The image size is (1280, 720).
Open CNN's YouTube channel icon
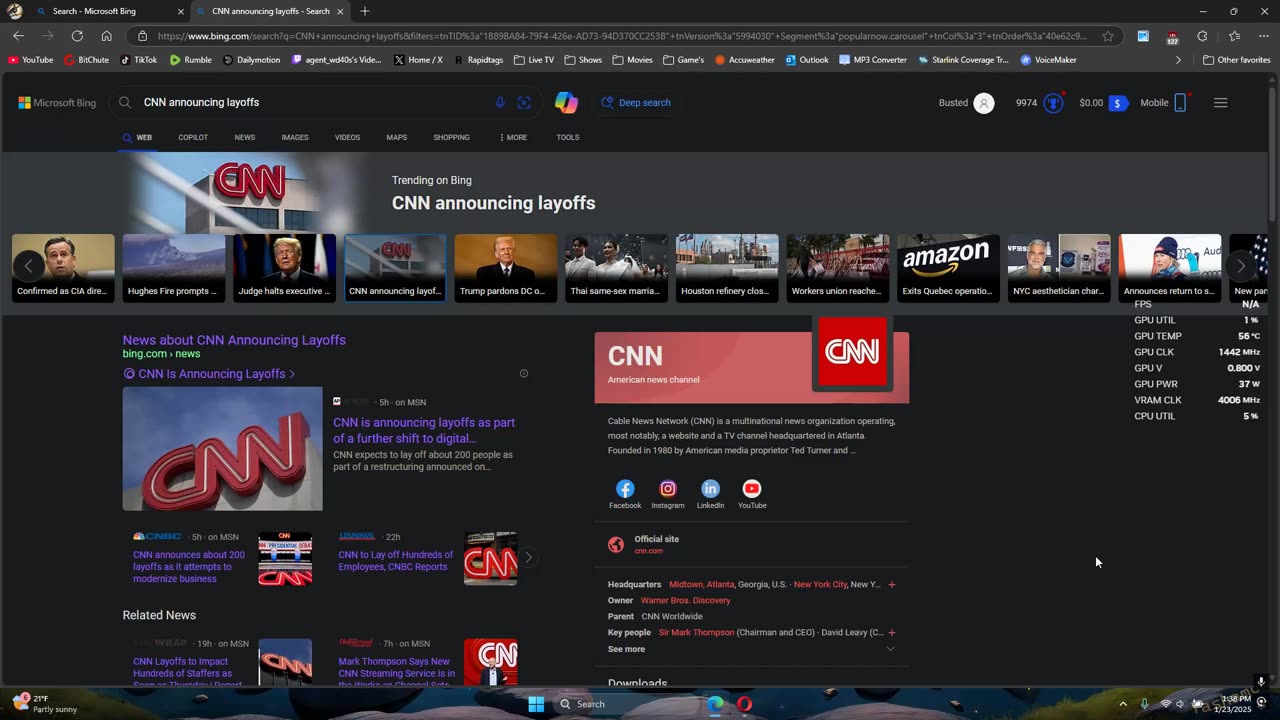(x=752, y=489)
